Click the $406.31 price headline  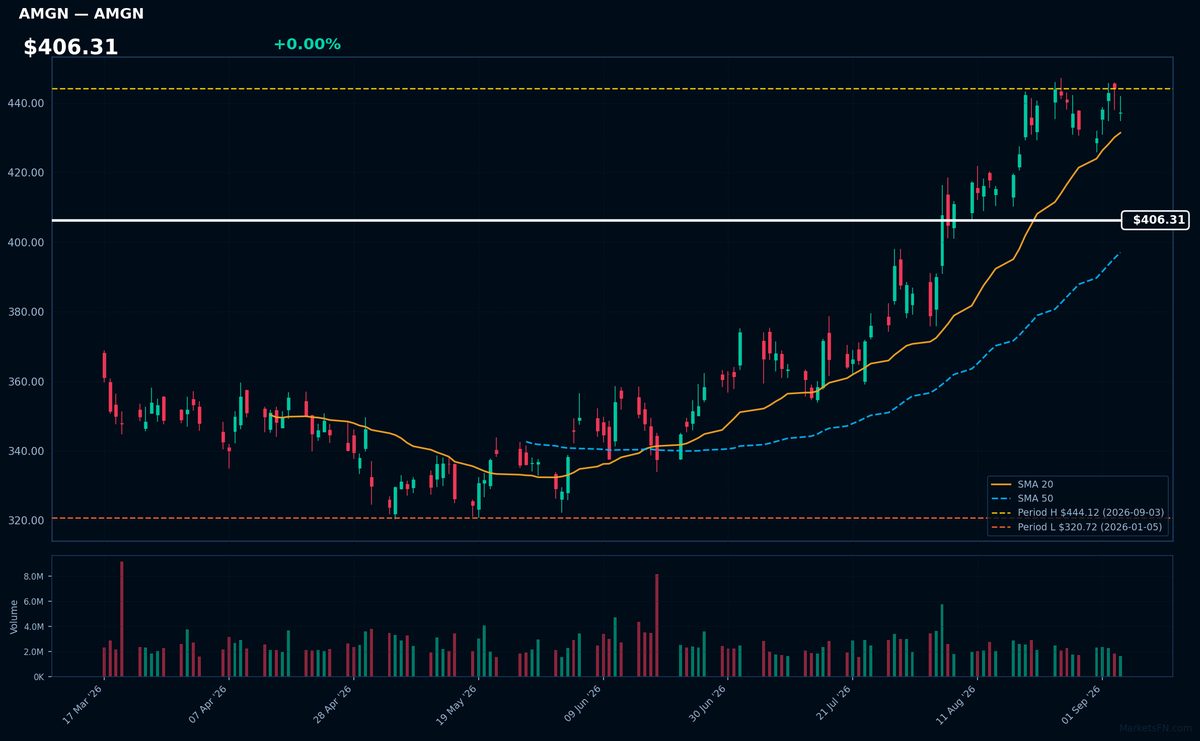pyautogui.click(x=71, y=47)
